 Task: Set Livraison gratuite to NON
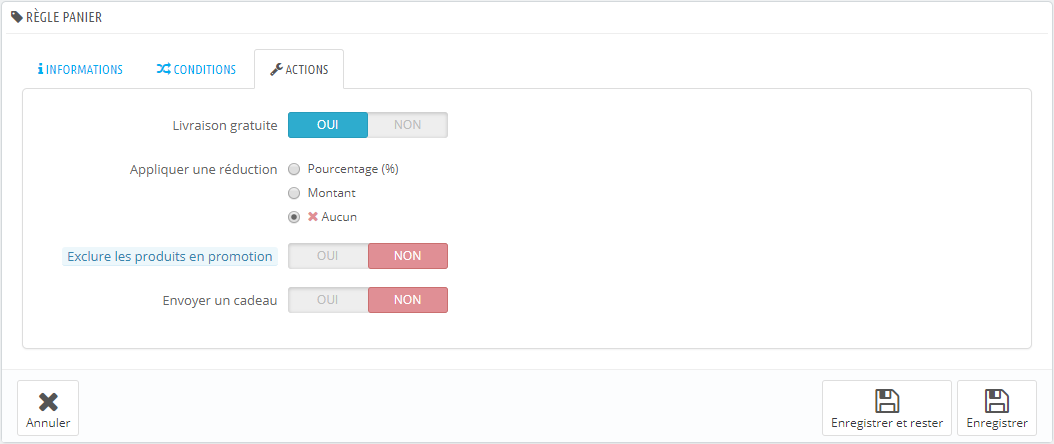tap(407, 125)
